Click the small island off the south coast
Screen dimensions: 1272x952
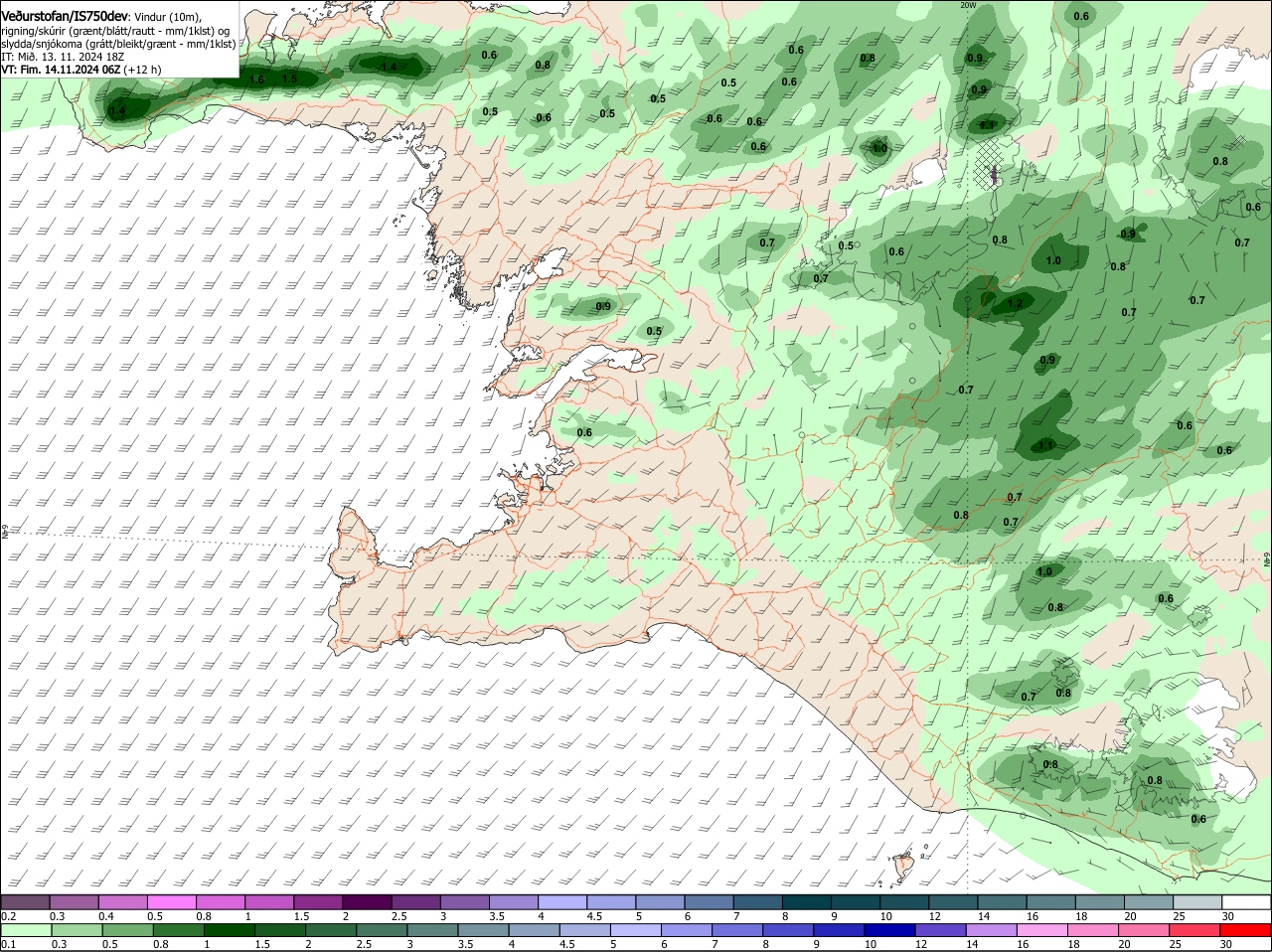click(x=903, y=867)
